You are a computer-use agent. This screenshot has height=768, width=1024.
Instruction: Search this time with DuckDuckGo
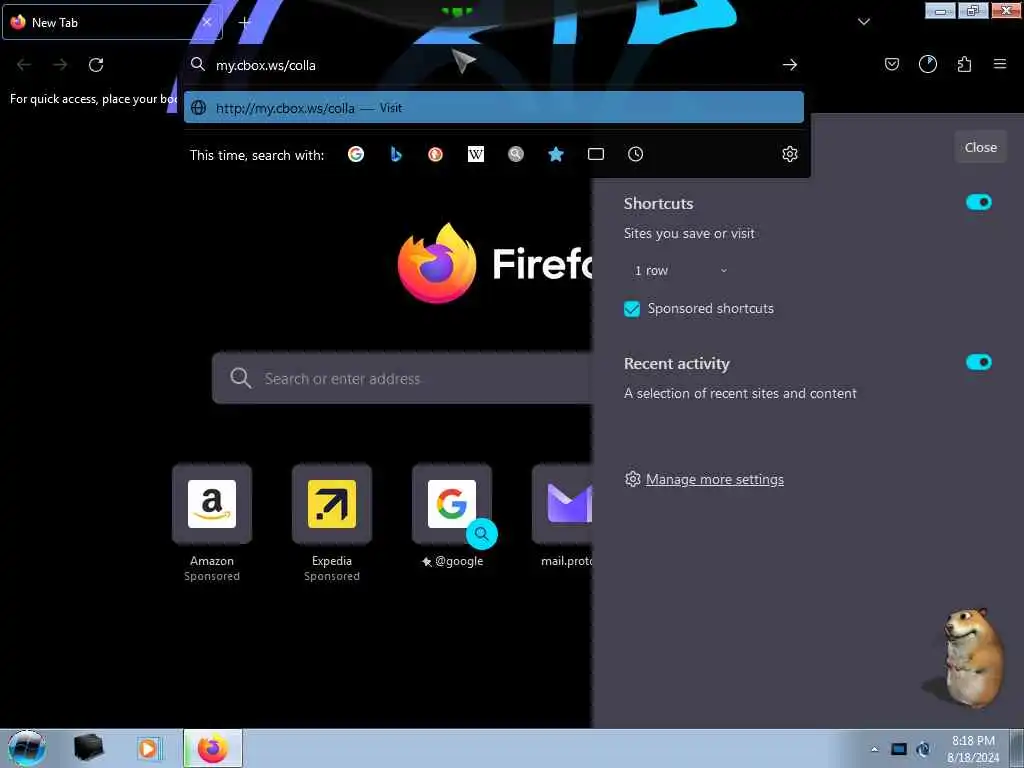pos(436,154)
